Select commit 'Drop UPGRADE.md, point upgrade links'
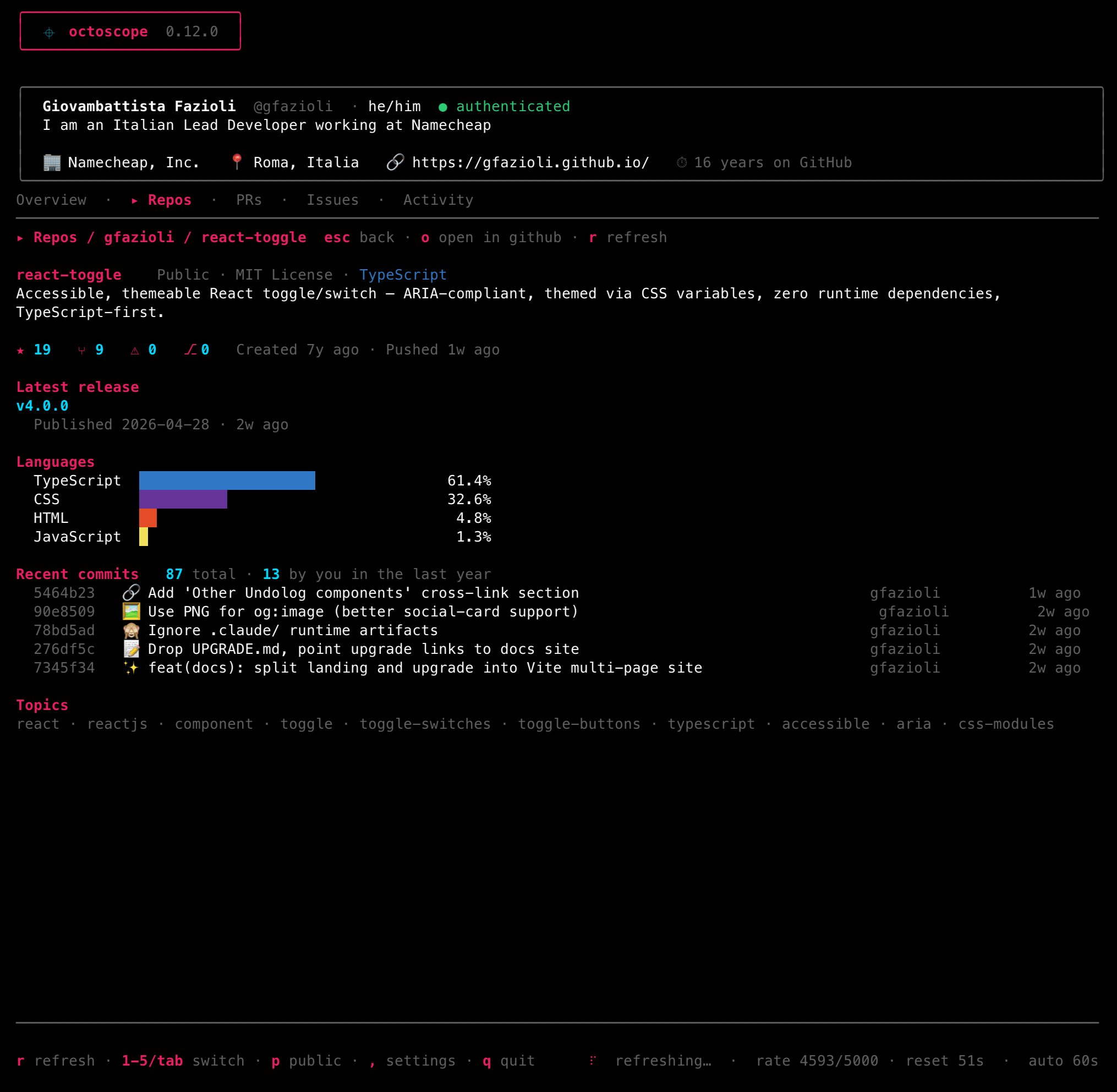This screenshot has height=1092, width=1117. click(364, 649)
